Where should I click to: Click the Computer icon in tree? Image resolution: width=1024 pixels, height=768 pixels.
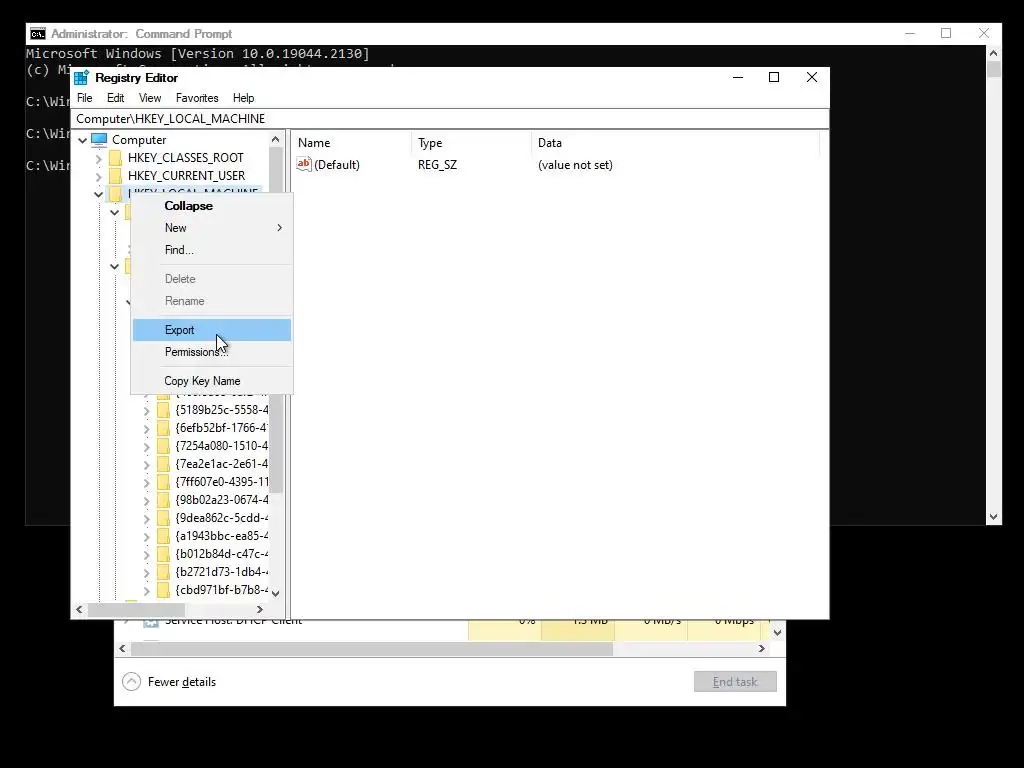[x=99, y=140]
